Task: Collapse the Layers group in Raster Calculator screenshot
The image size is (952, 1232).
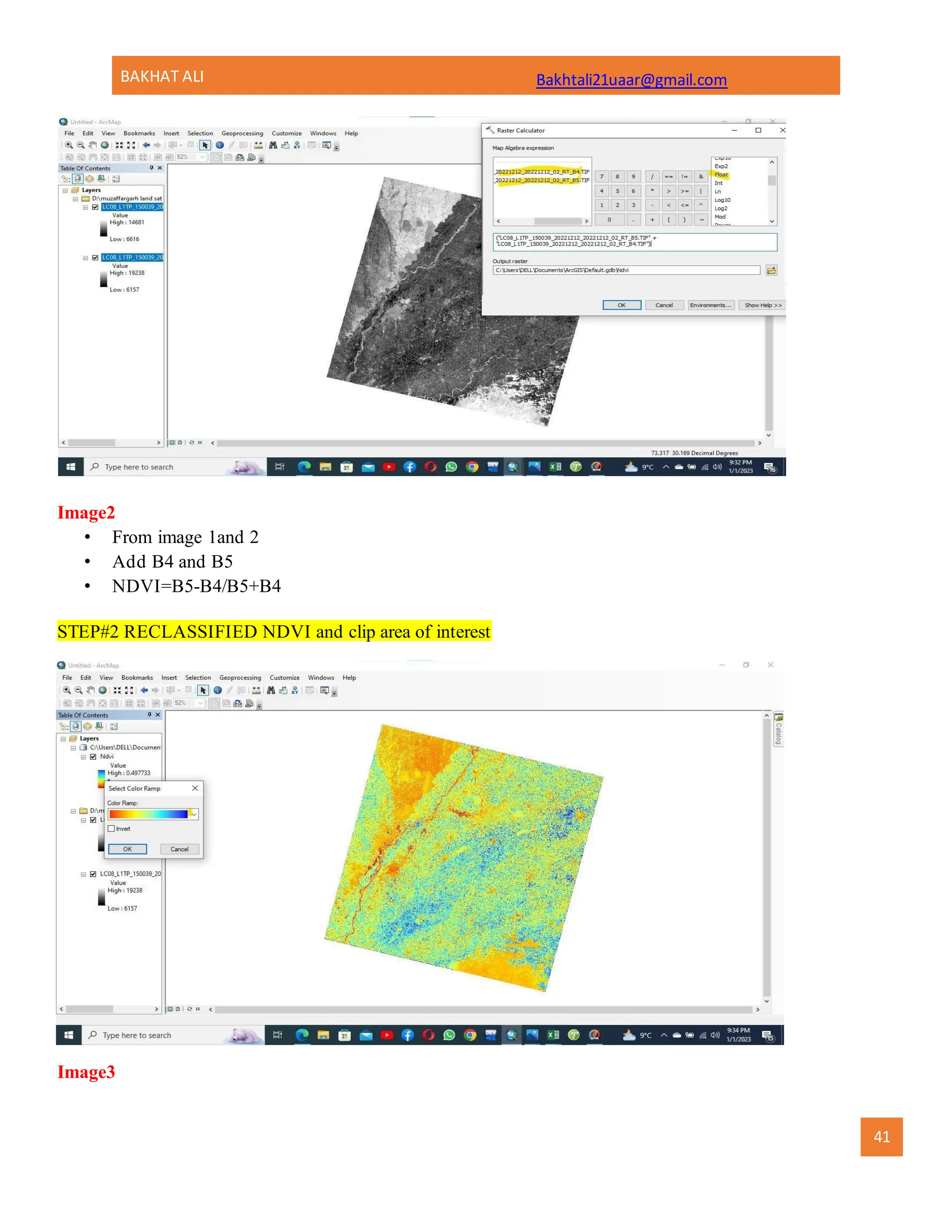Action: coord(65,191)
